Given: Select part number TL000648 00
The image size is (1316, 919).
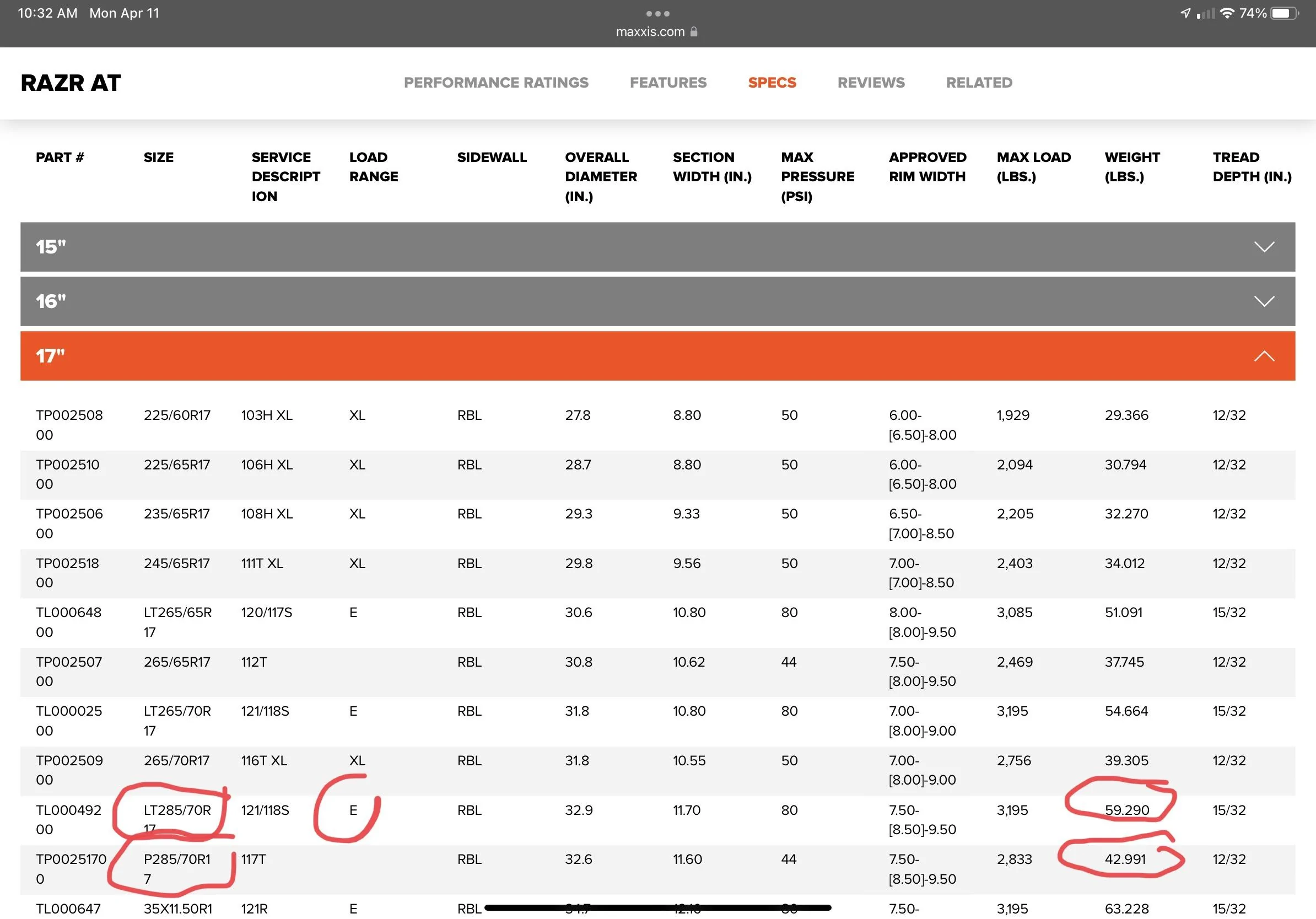Looking at the screenshot, I should [x=69, y=622].
